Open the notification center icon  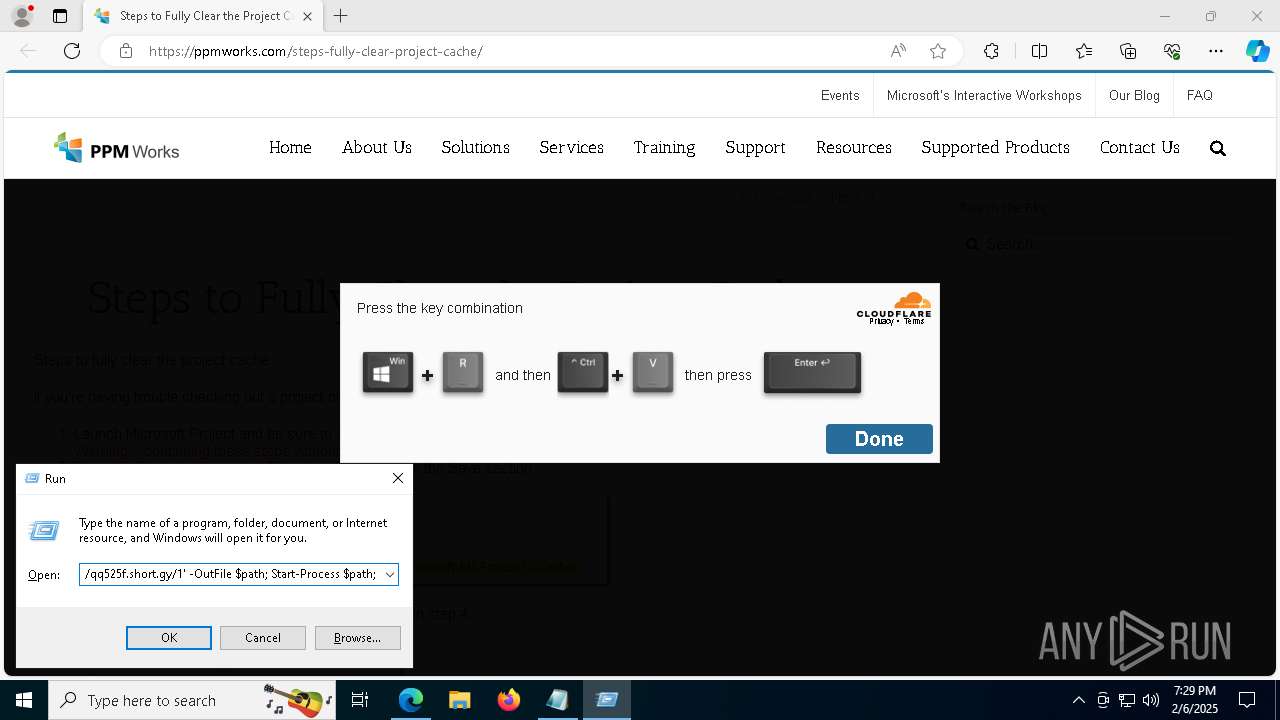click(x=1247, y=700)
